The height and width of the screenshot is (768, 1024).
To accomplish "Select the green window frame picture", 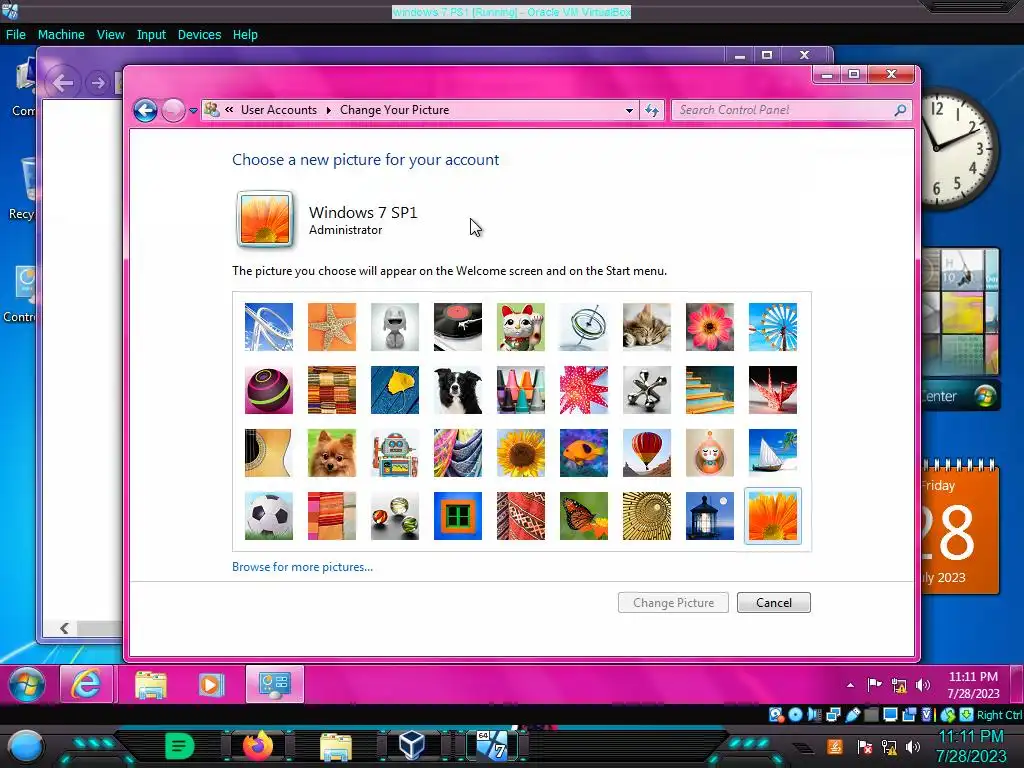I will coord(458,516).
